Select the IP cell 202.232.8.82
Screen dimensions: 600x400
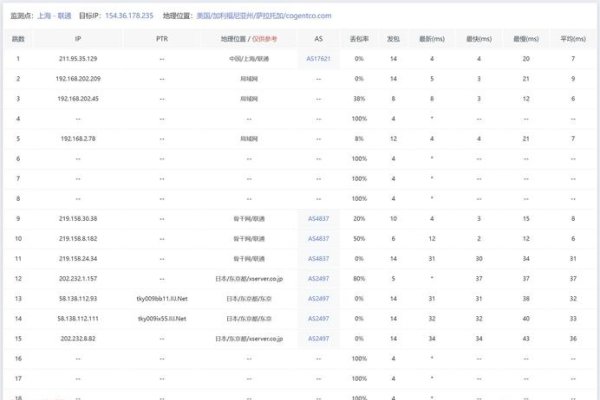point(78,339)
